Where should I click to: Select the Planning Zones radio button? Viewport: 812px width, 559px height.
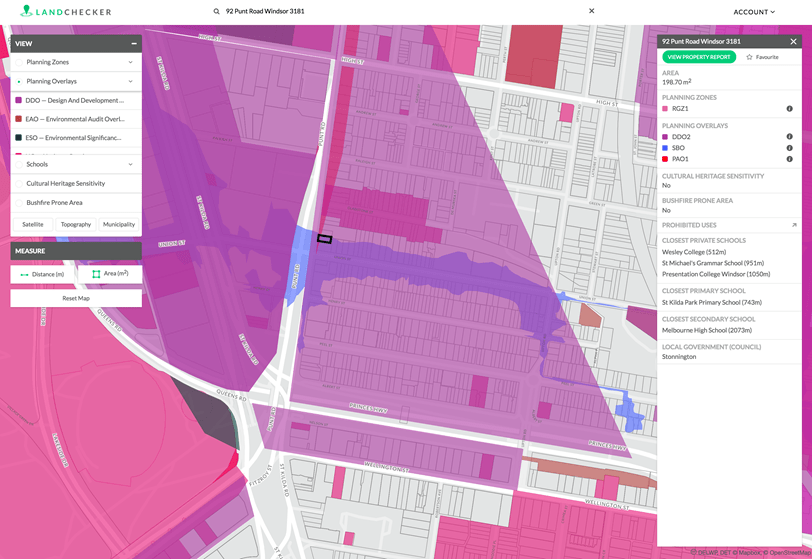click(19, 62)
